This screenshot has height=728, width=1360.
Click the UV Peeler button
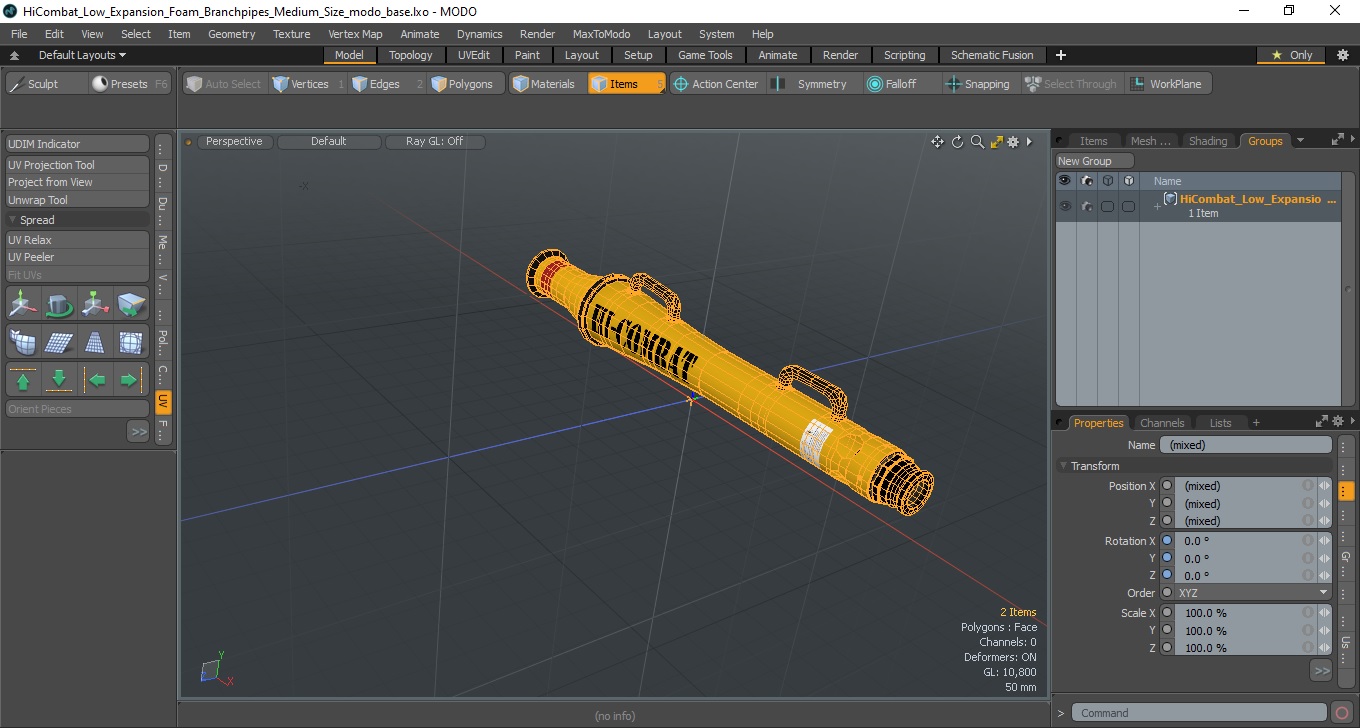click(77, 257)
